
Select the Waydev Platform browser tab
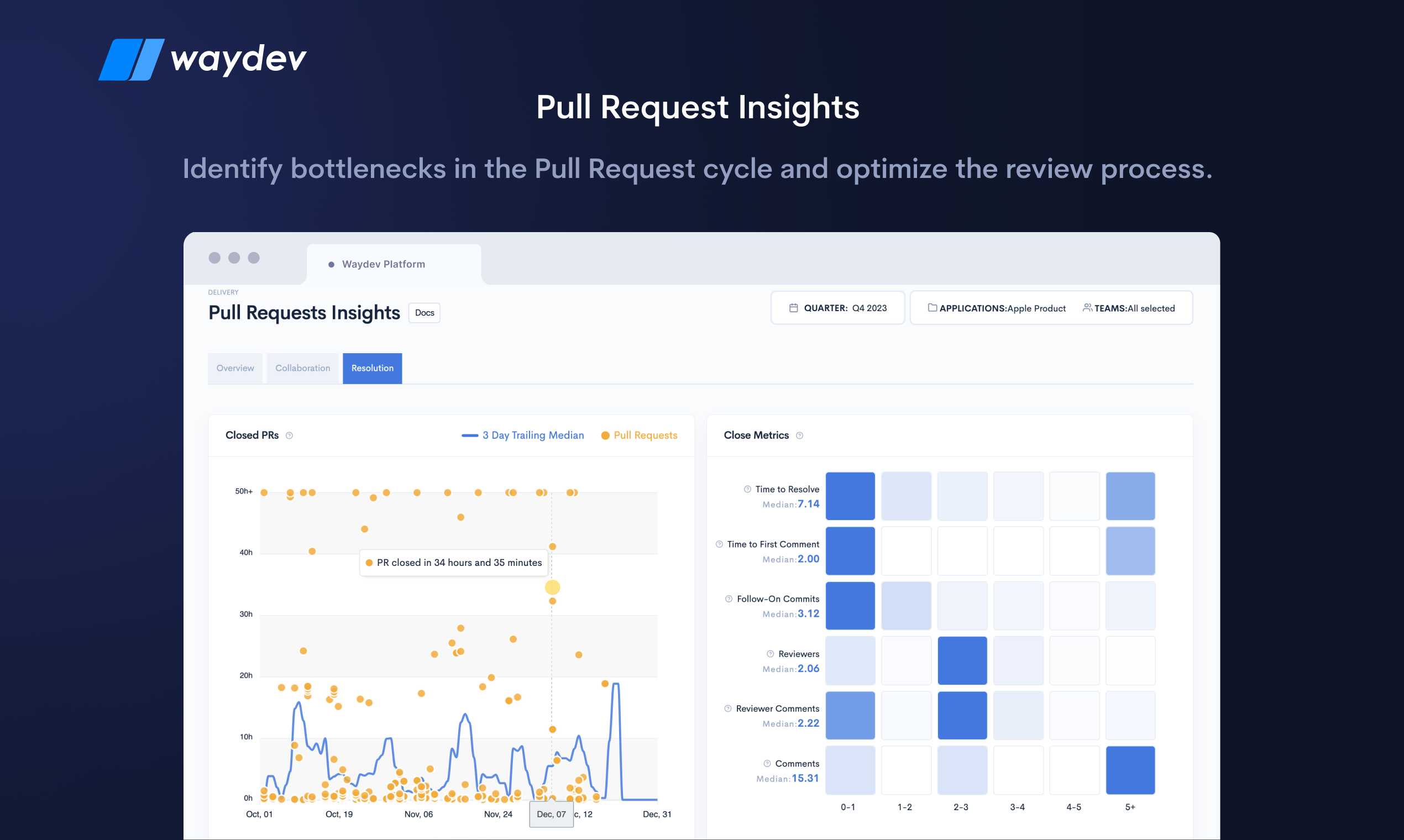coord(394,264)
